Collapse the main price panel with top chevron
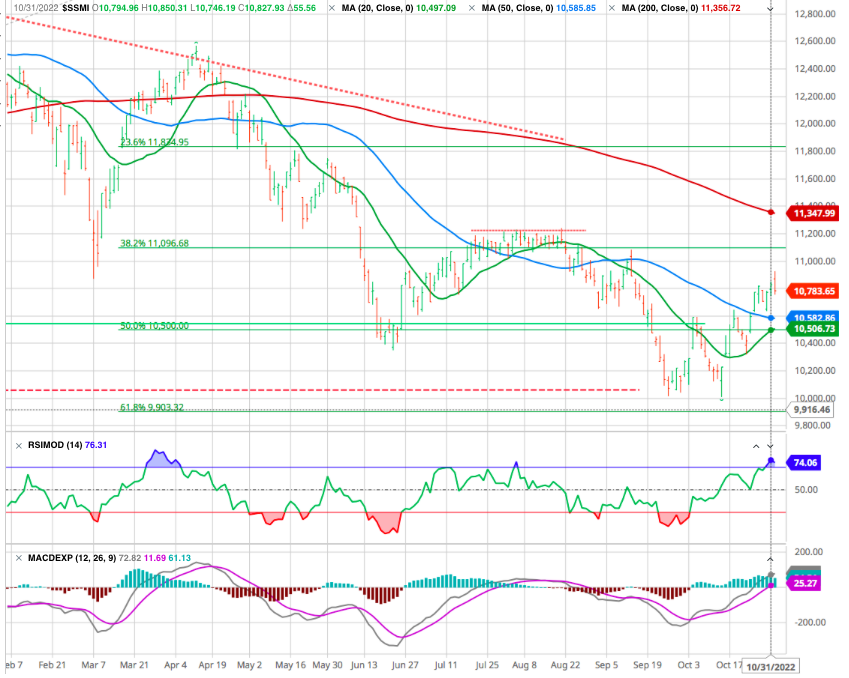The width and height of the screenshot is (849, 678). (x=770, y=8)
